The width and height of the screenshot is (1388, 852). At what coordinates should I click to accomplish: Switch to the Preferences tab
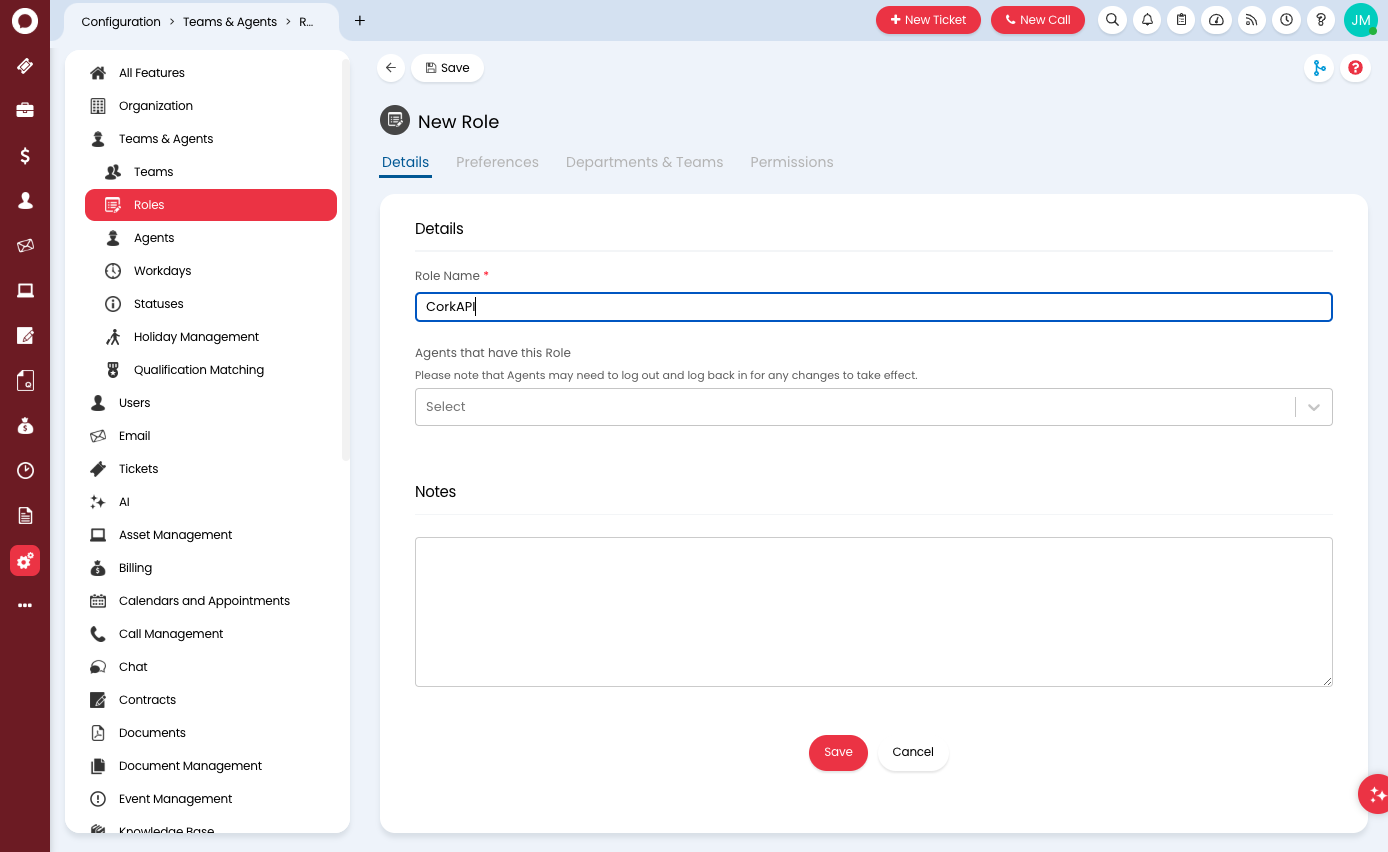tap(497, 162)
